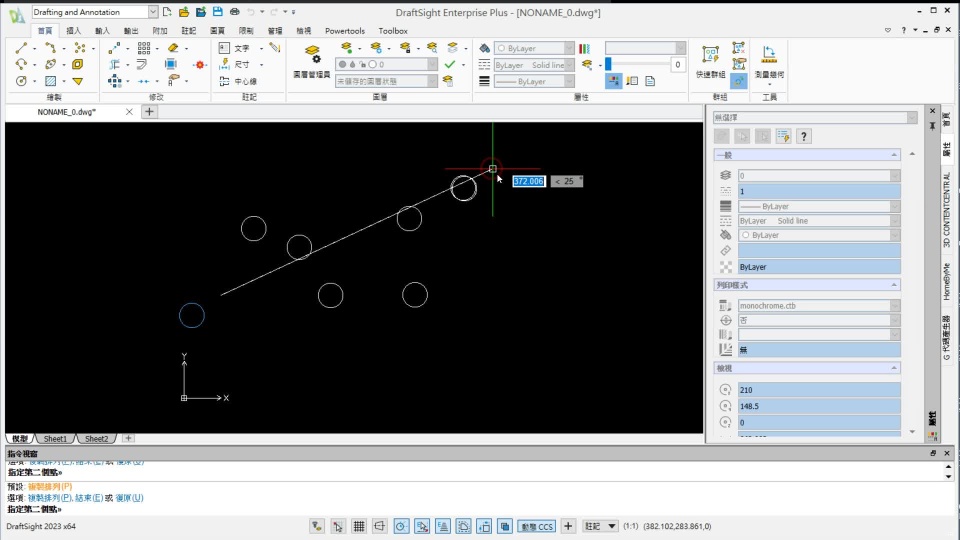Collapse the 檢視 (View) section in Properties

click(x=894, y=368)
